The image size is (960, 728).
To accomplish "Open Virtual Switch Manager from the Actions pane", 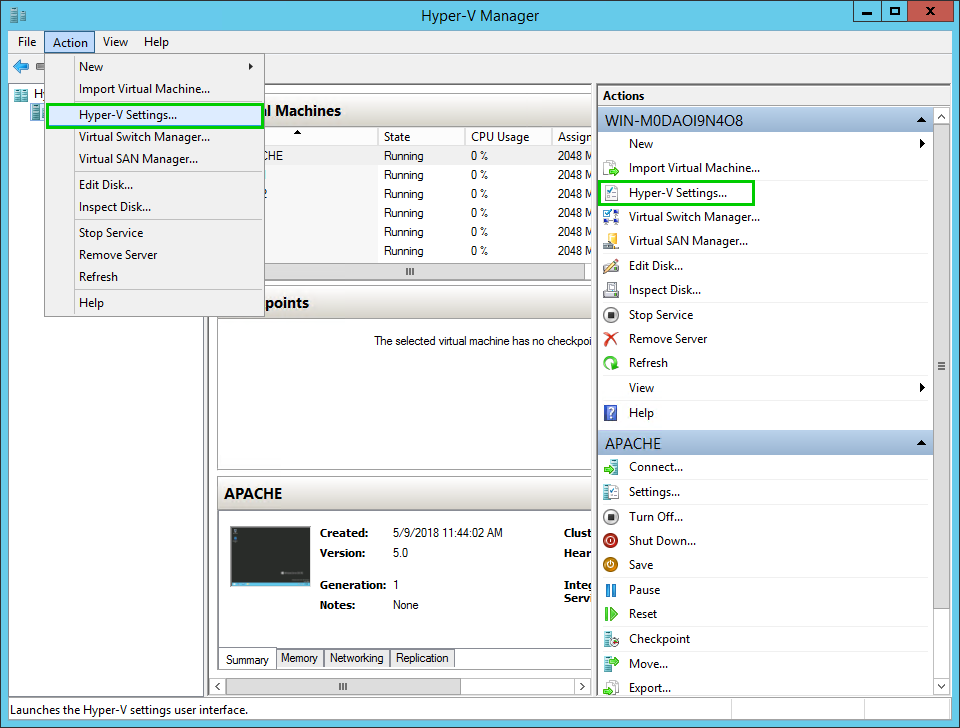I will tap(694, 216).
